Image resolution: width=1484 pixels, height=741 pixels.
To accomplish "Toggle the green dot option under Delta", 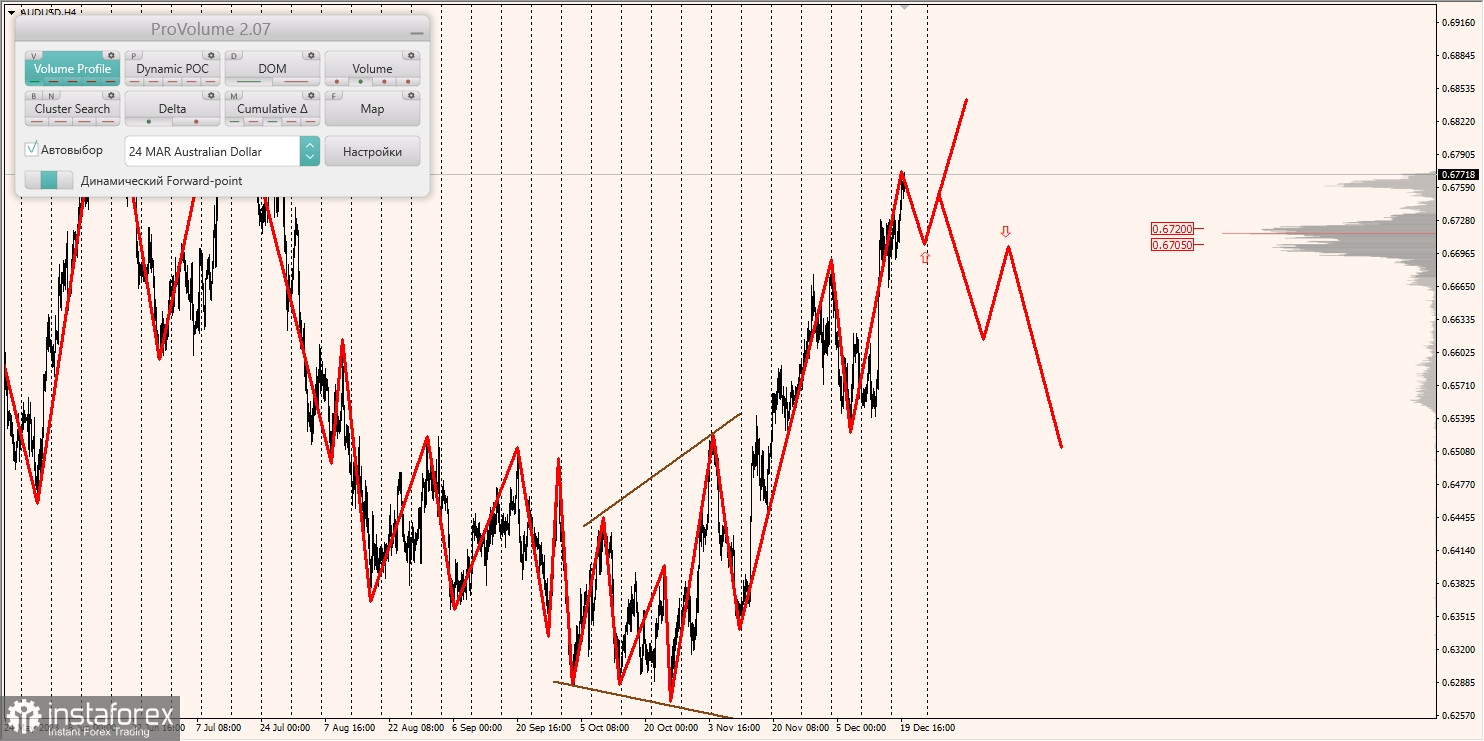I will pos(149,122).
